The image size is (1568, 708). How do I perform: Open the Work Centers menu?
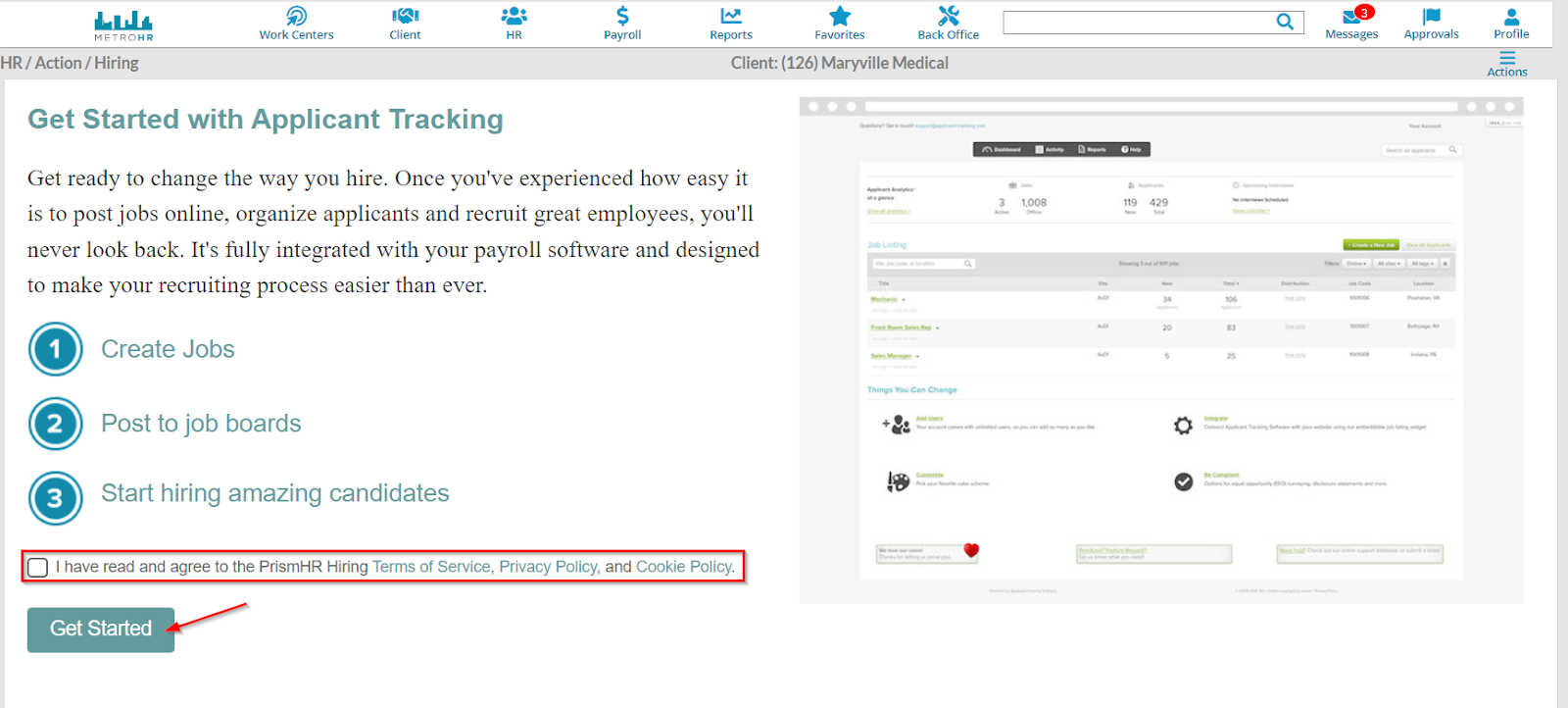point(296,24)
